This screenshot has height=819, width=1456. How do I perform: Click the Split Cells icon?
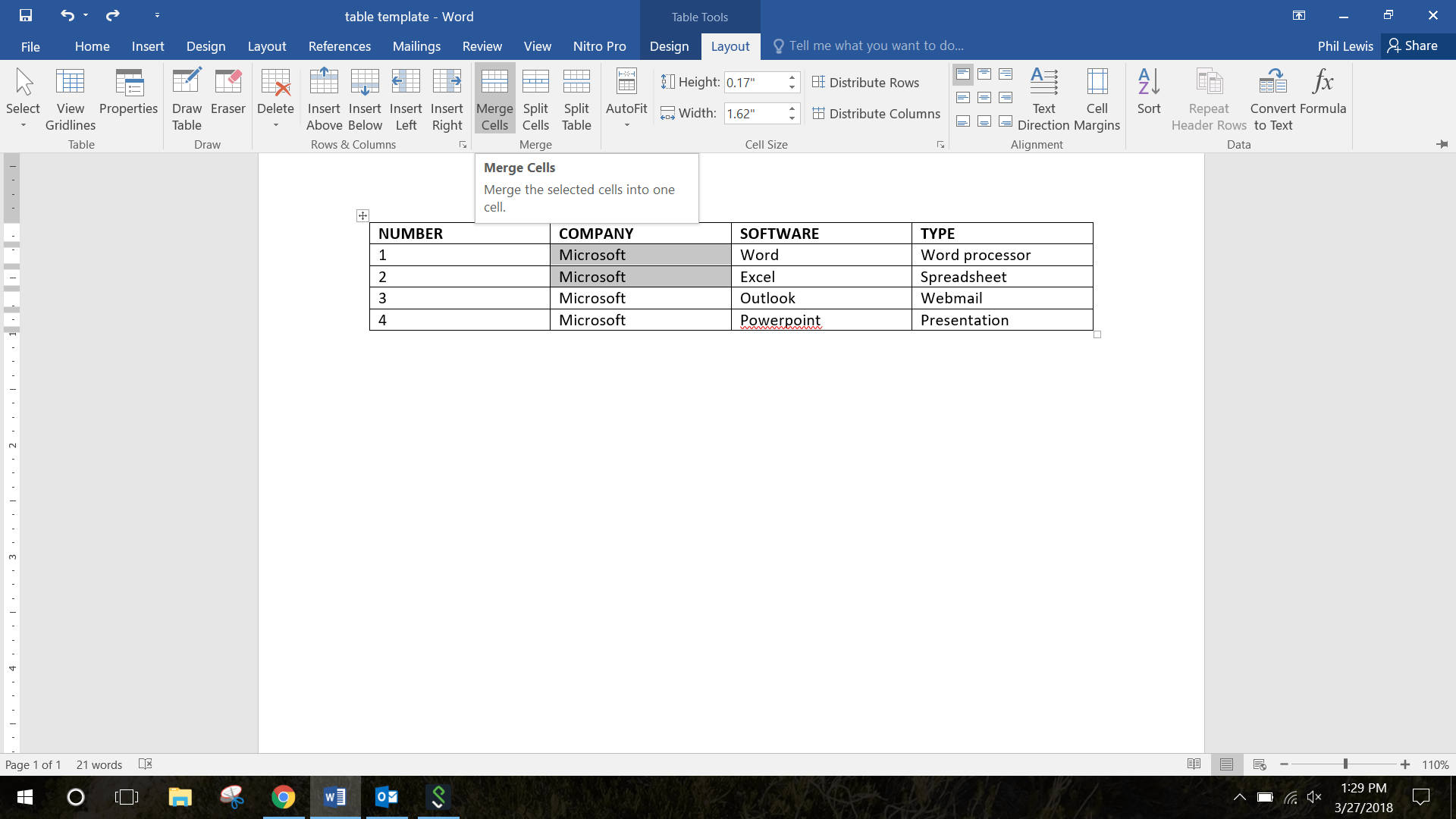535,99
